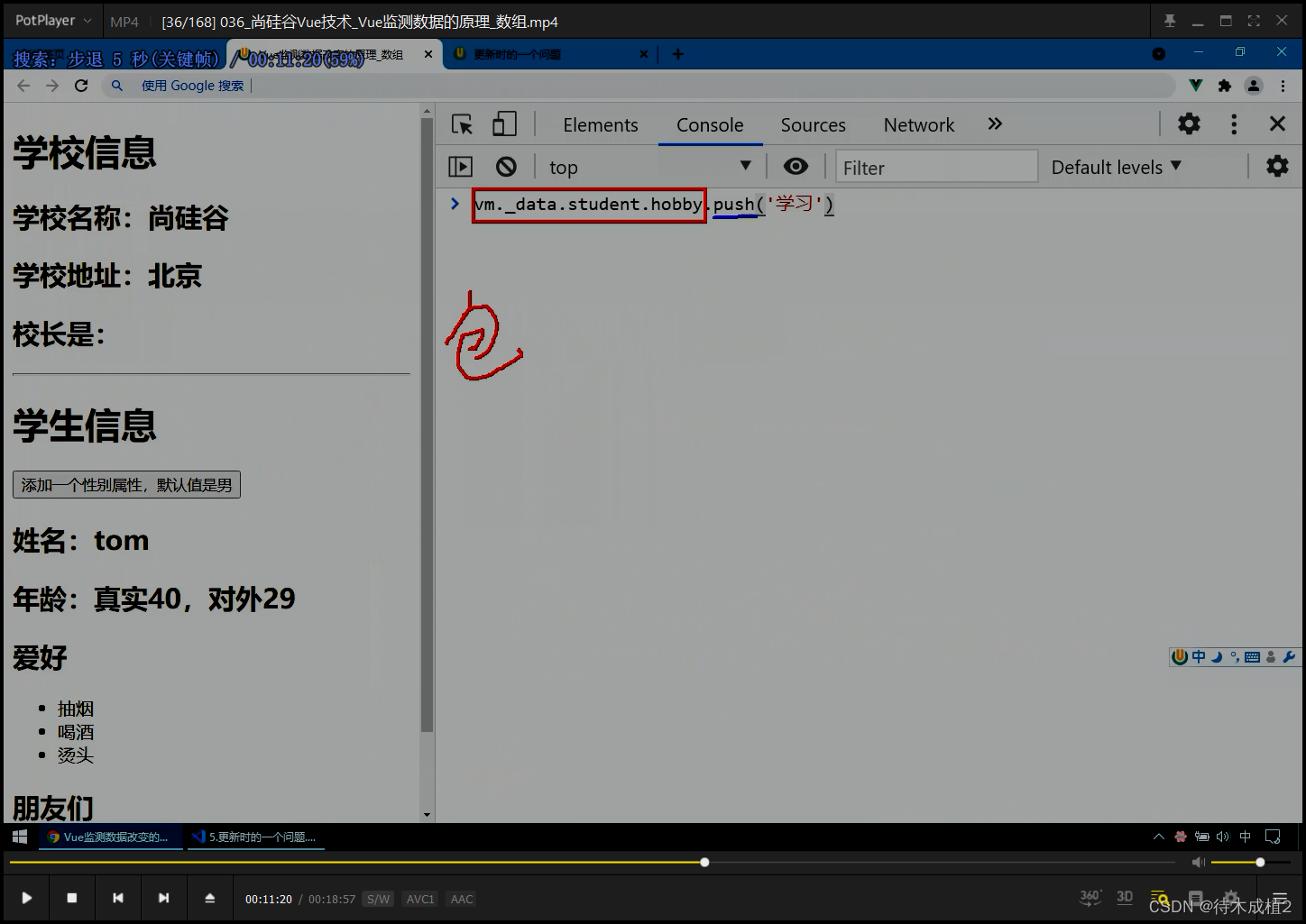Click the console Filter field

pos(936,167)
